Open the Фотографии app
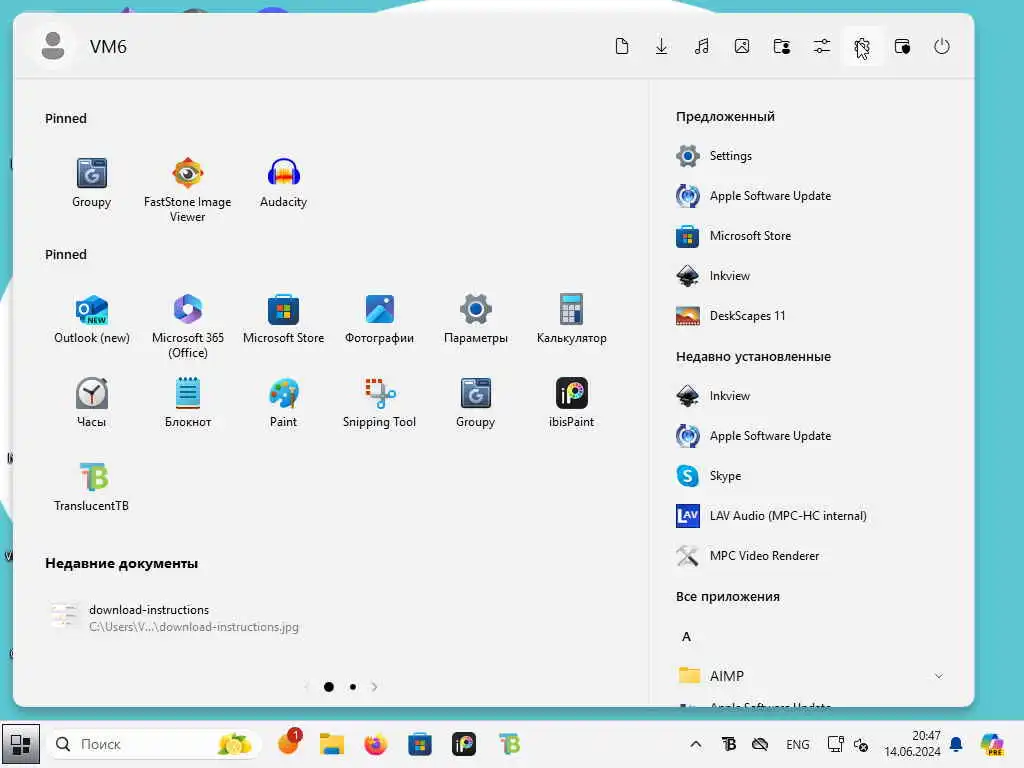Screen dimensions: 1024x768 pyautogui.click(x=379, y=319)
